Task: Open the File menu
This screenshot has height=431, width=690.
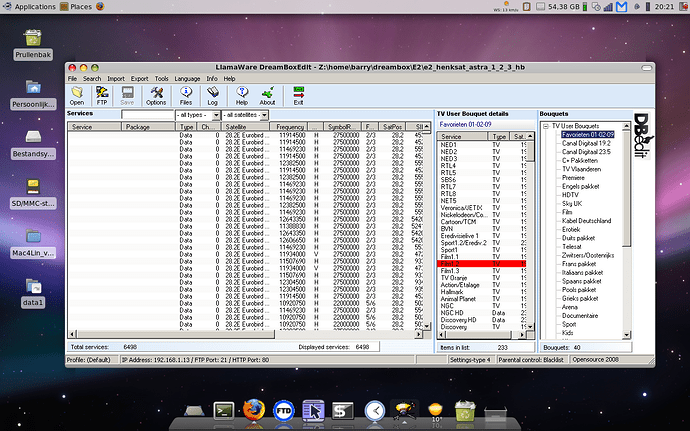Action: coord(72,78)
